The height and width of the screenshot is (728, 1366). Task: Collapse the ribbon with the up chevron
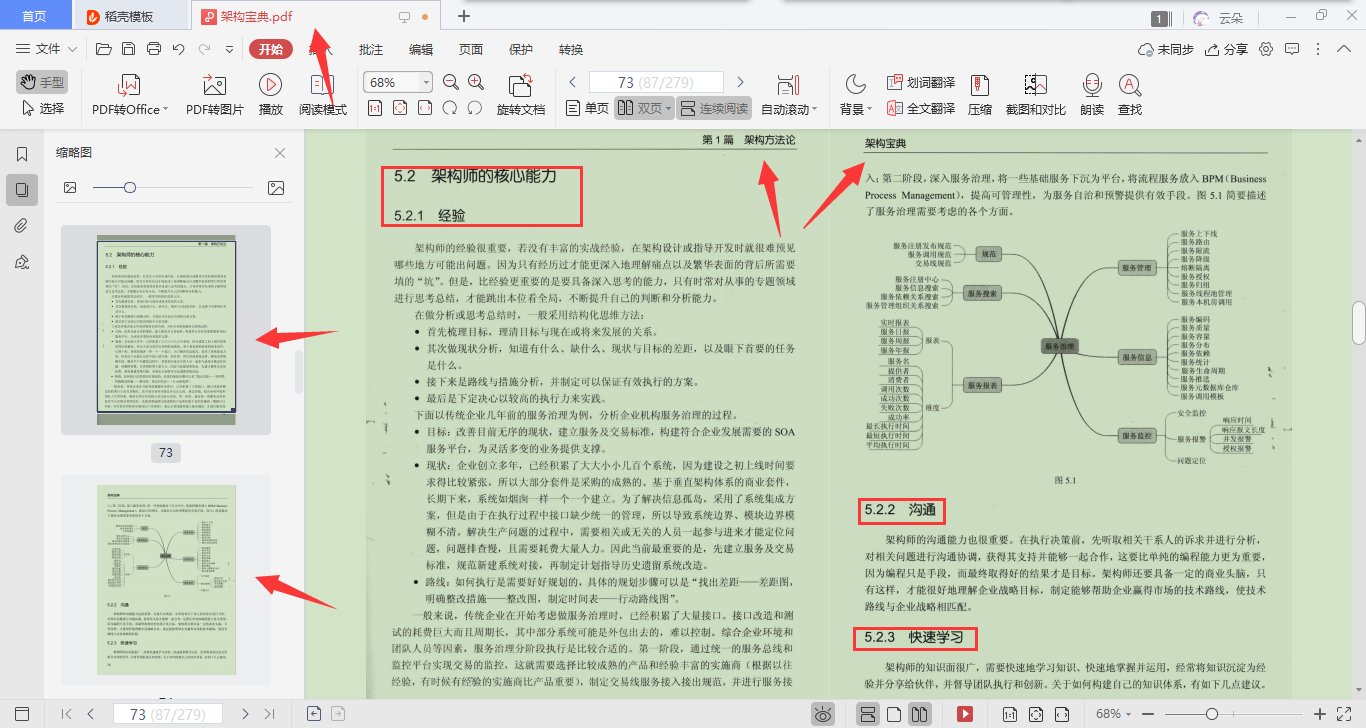tap(1343, 49)
